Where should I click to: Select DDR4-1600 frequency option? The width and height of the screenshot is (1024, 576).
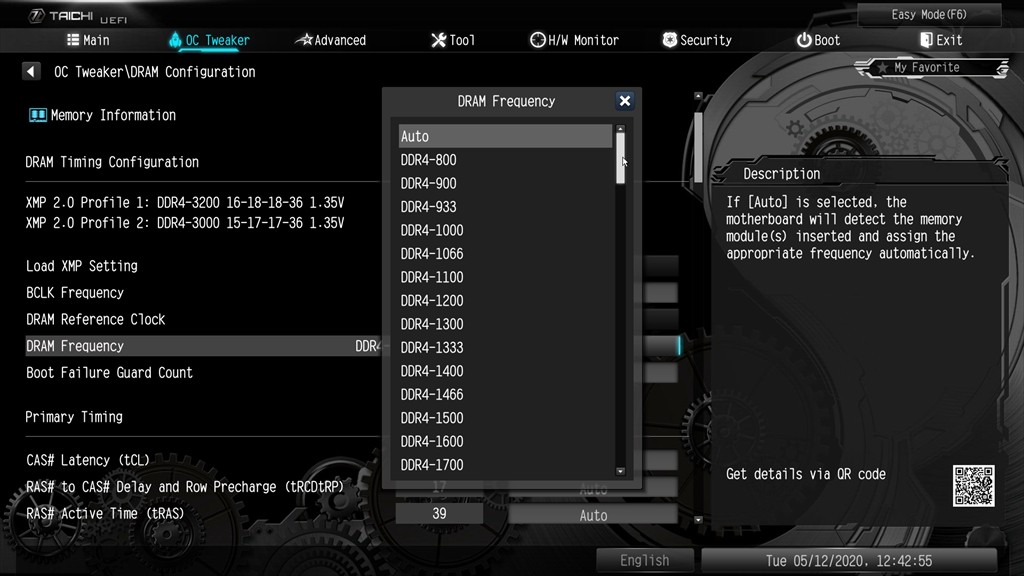tap(505, 442)
